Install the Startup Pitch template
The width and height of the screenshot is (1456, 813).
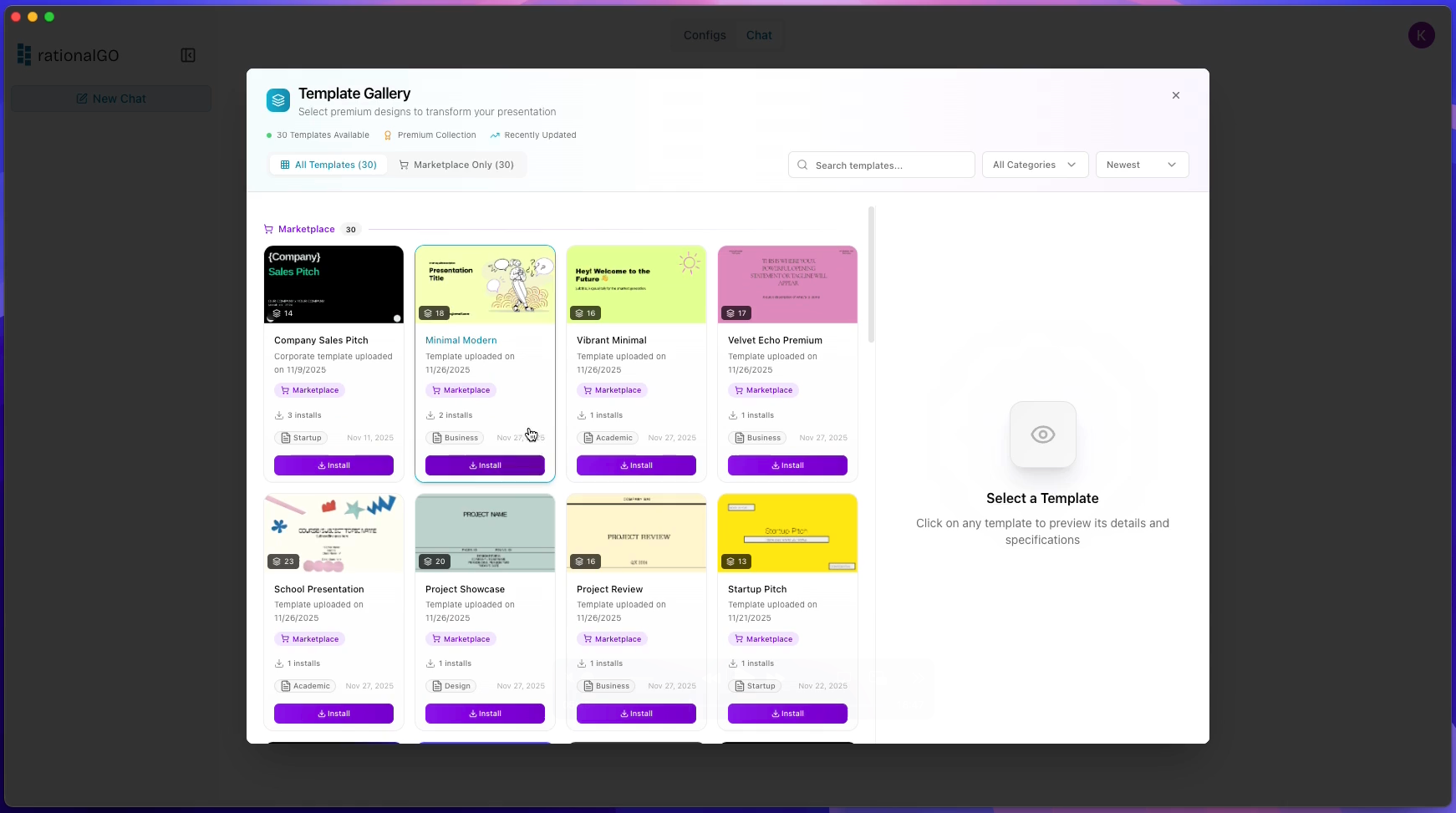pos(787,714)
